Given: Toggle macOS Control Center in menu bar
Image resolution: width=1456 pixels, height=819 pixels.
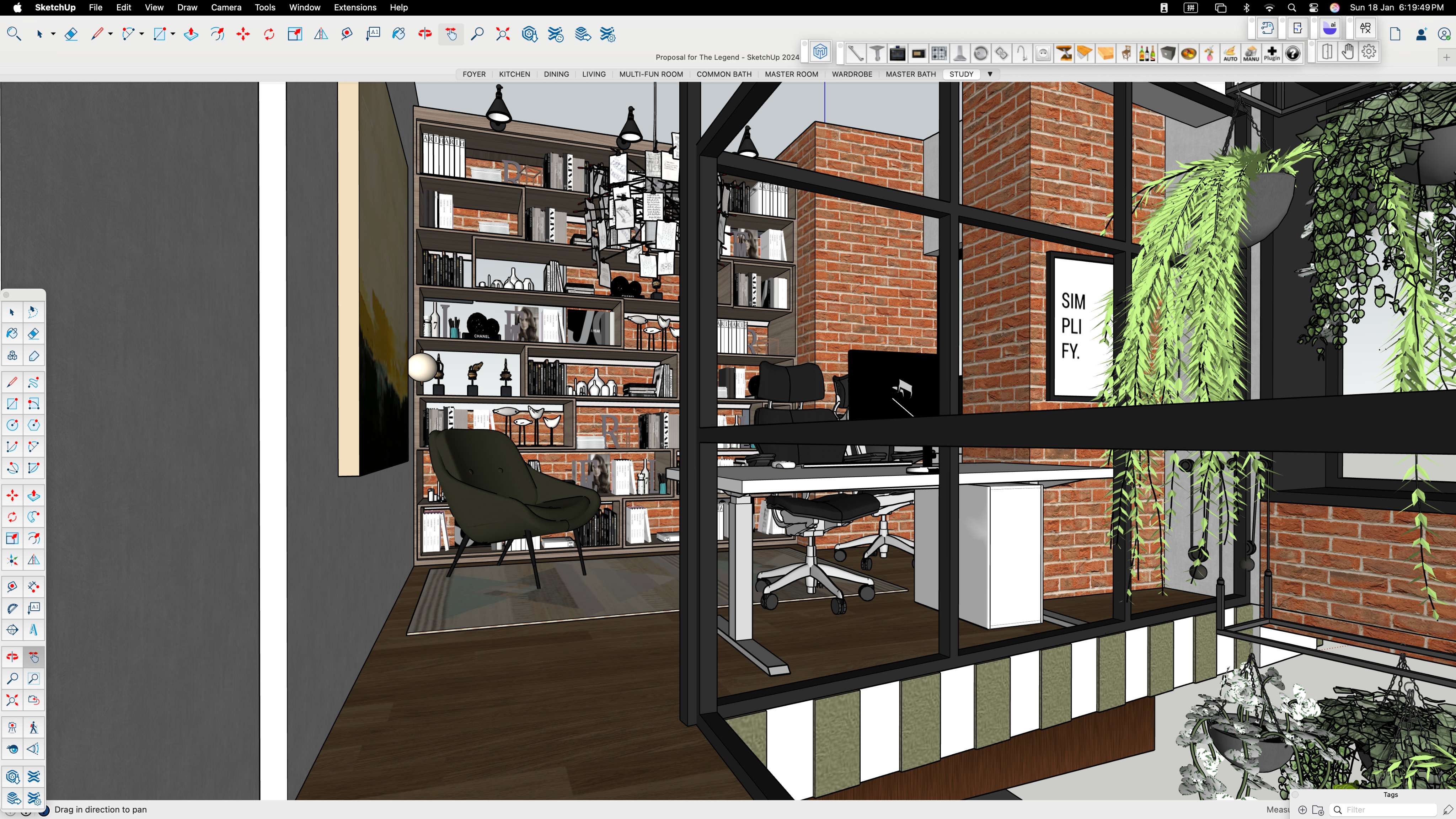Looking at the screenshot, I should pos(1313,7).
